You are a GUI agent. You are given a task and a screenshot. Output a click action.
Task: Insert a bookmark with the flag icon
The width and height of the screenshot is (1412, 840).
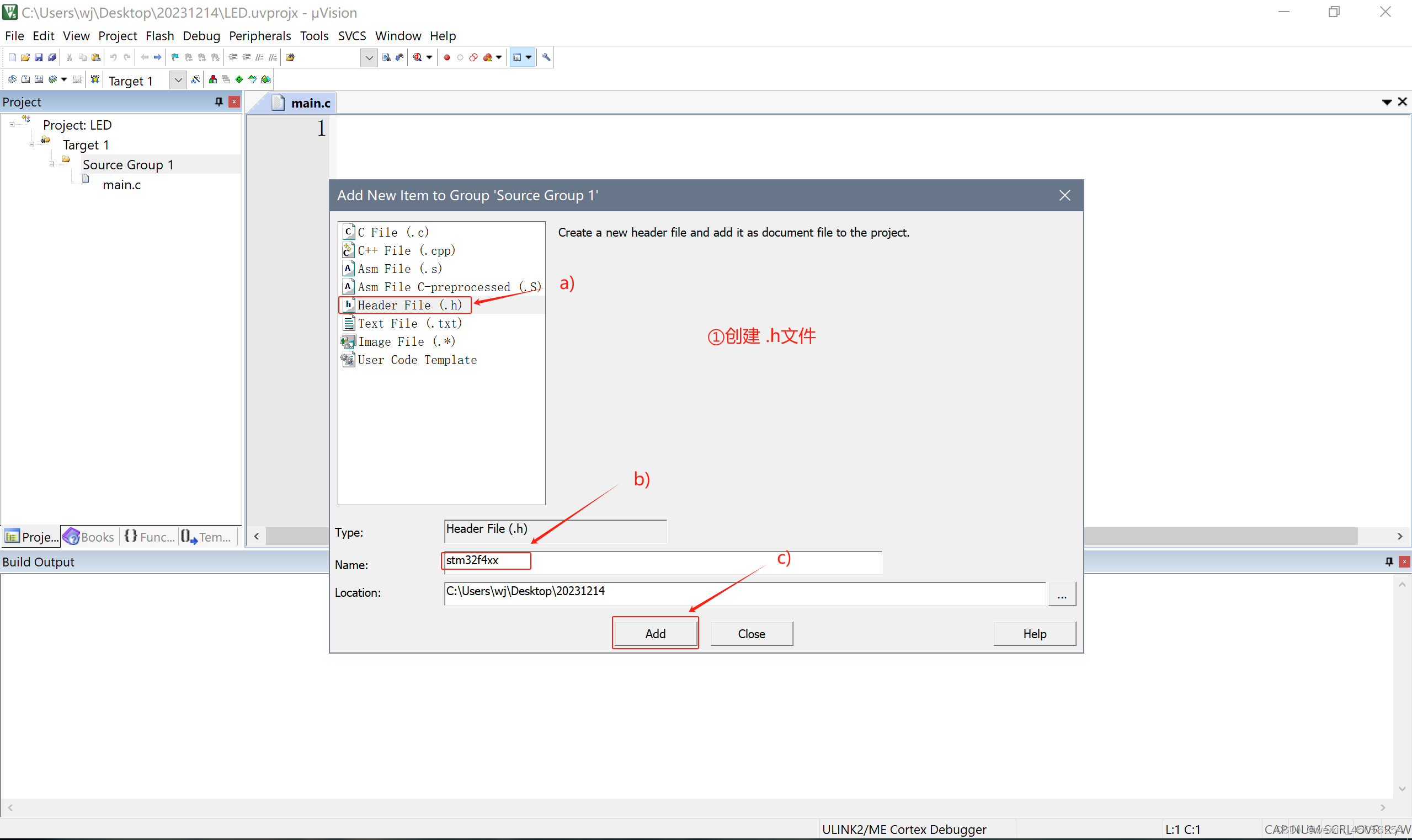point(175,57)
